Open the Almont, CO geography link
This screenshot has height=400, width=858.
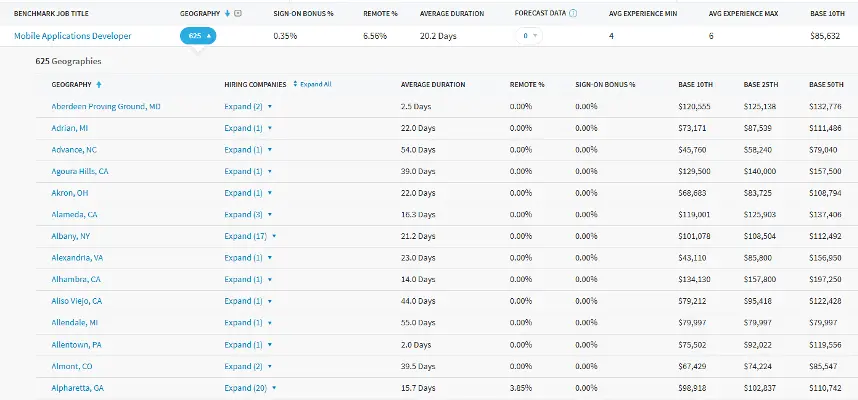click(x=72, y=367)
